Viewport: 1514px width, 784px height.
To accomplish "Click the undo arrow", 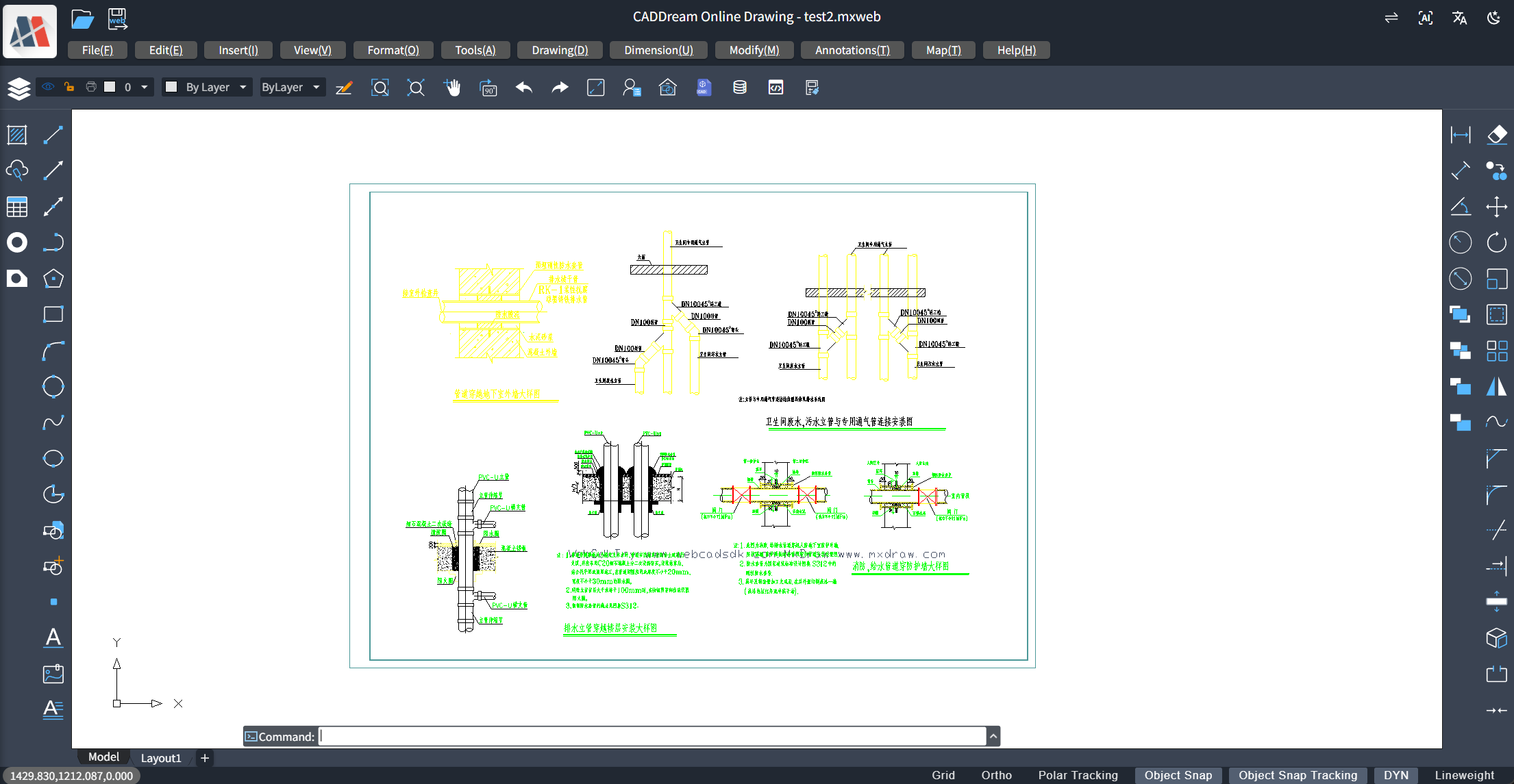I will click(524, 88).
